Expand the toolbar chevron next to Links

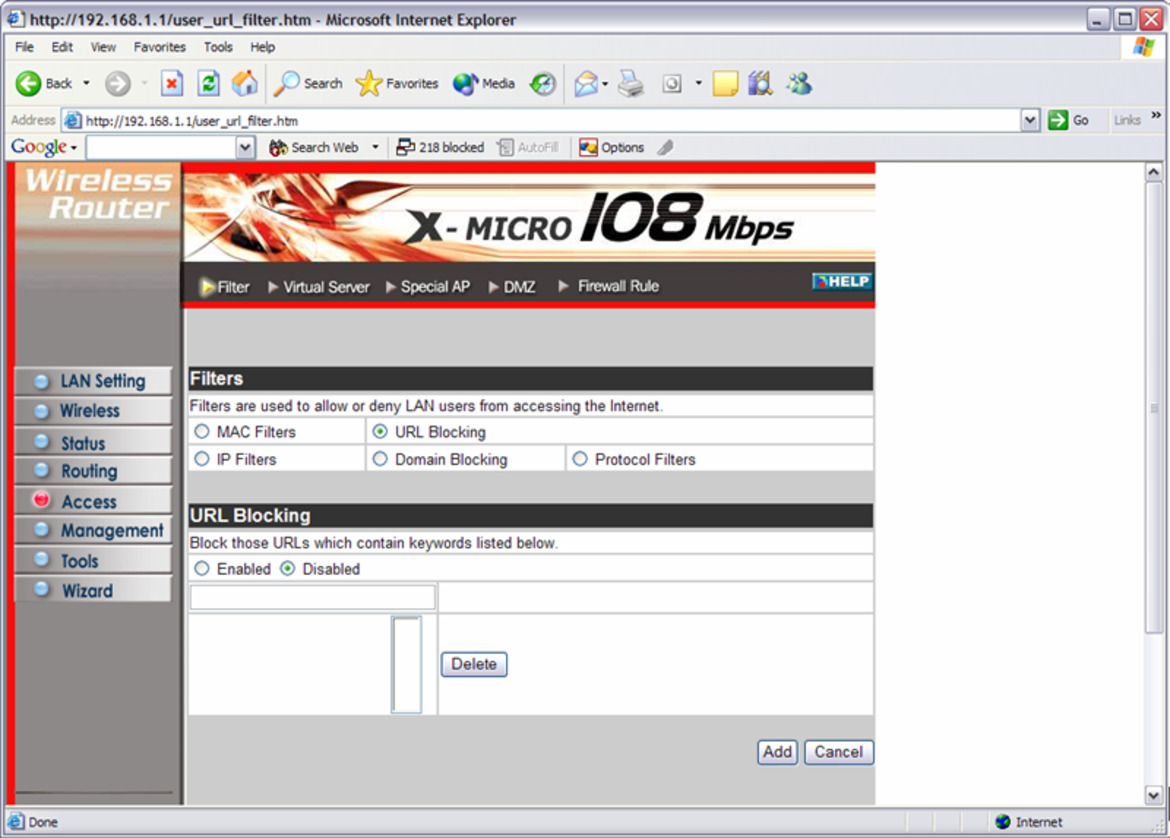coord(1156,115)
